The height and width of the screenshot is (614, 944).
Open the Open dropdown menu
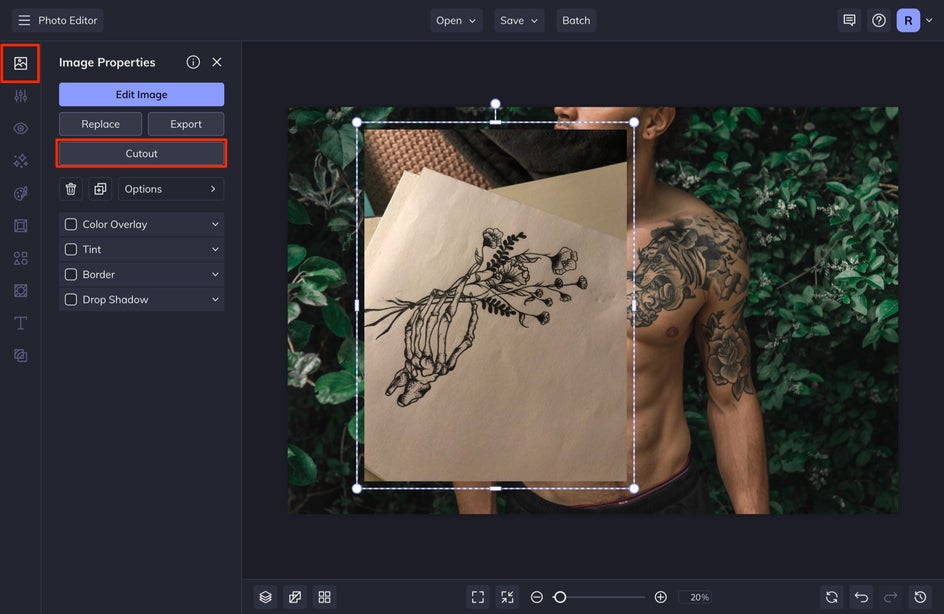[456, 20]
